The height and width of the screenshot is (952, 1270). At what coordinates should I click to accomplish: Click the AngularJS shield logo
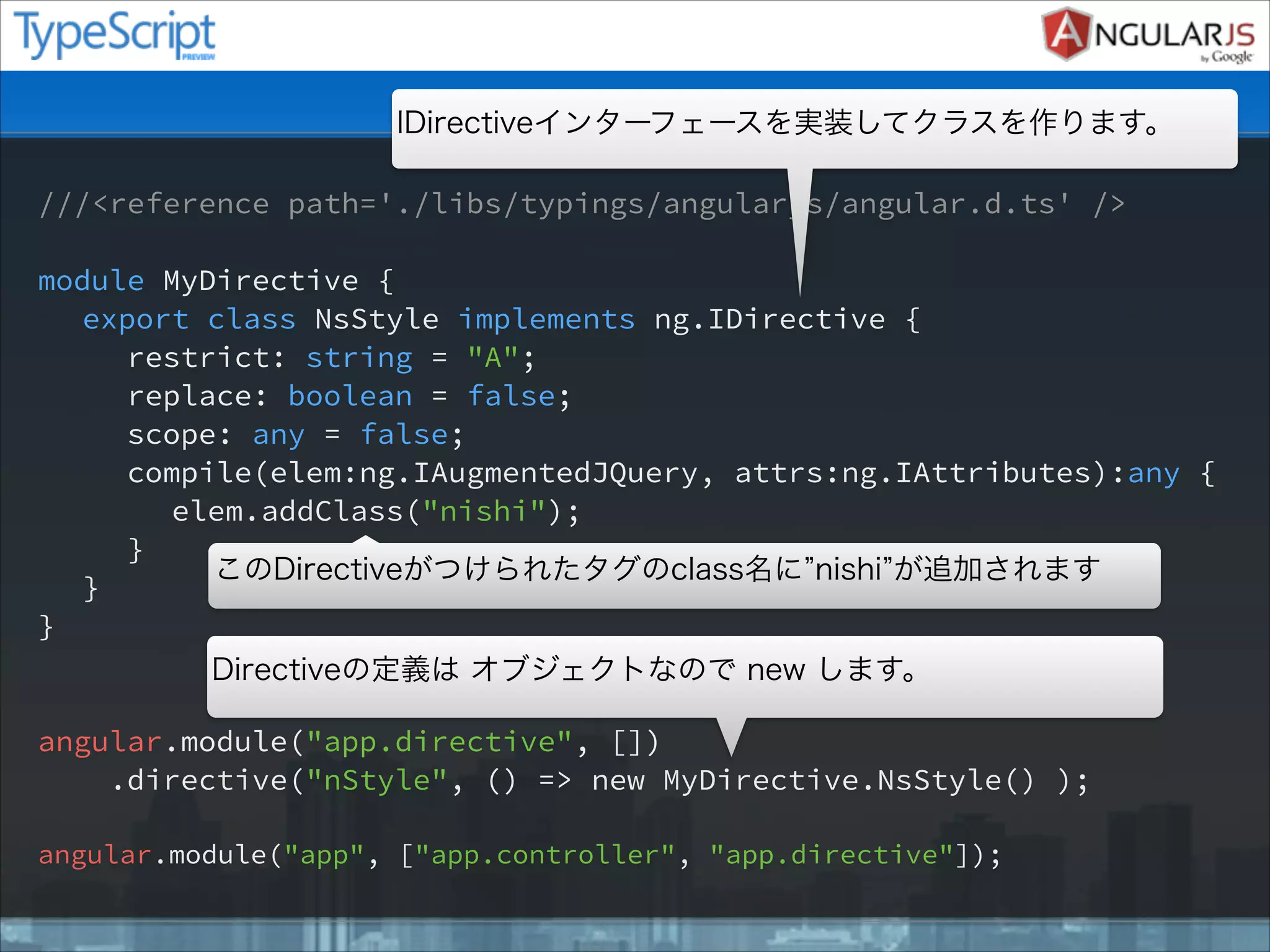(1066, 34)
